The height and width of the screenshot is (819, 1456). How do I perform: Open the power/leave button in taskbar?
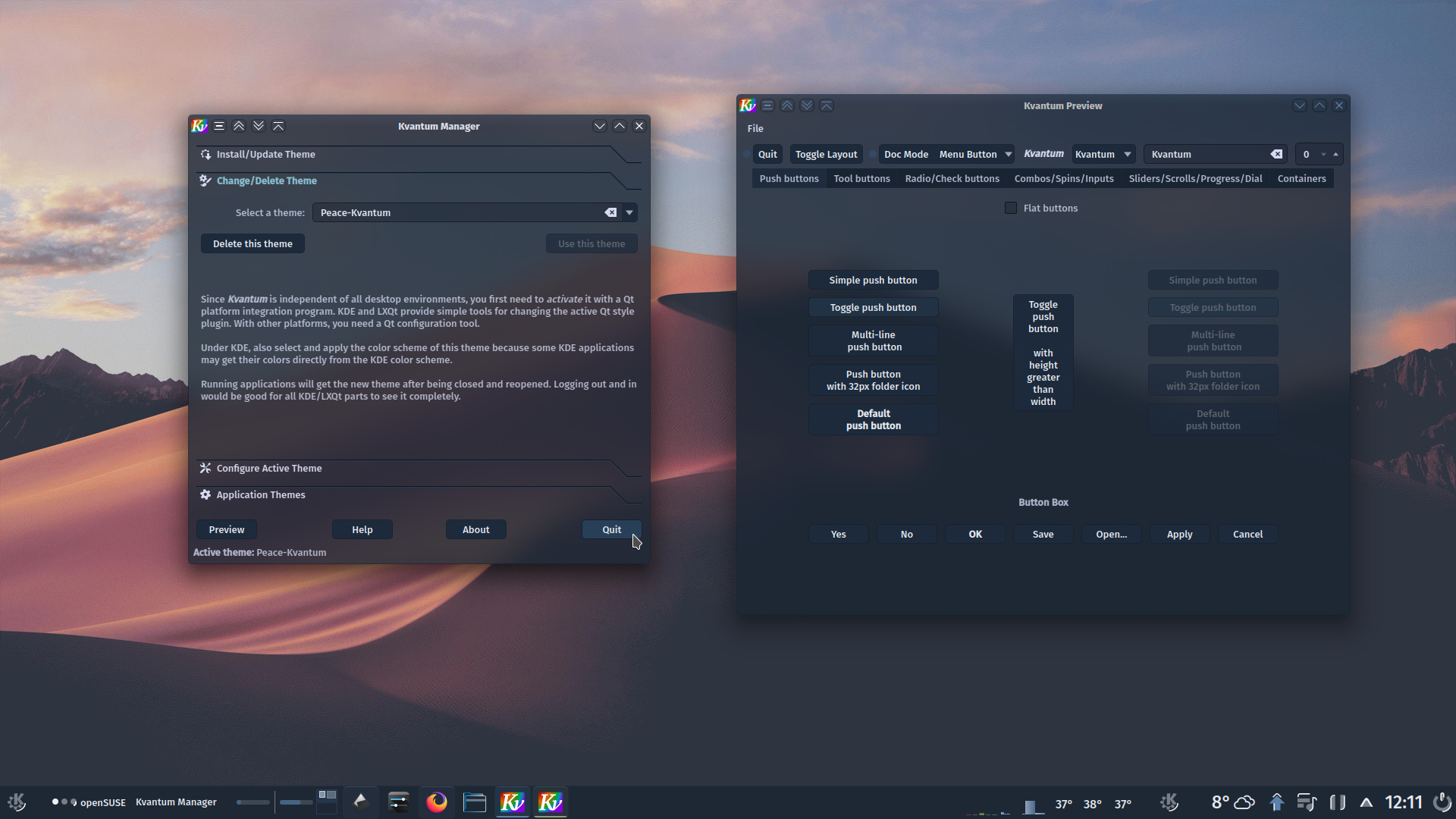click(x=1442, y=802)
